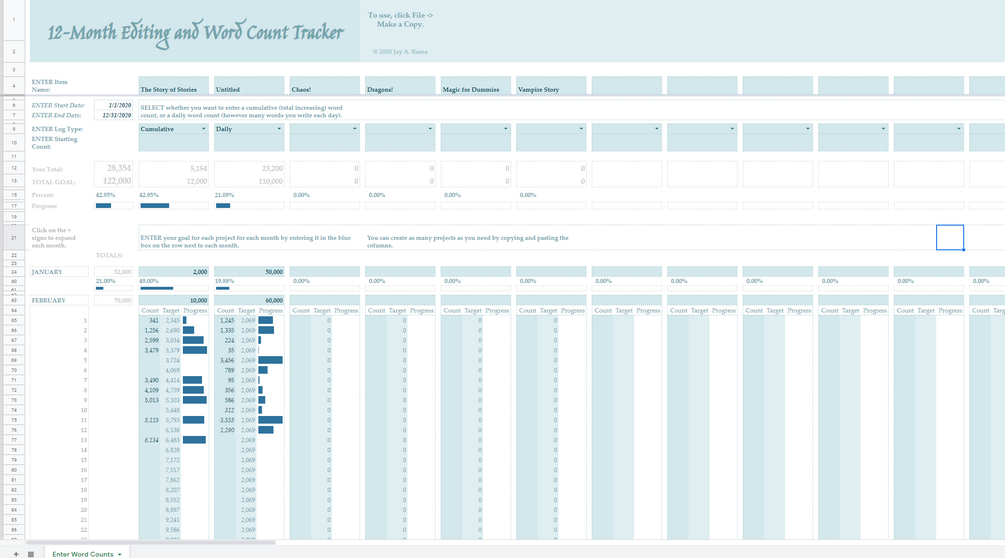Click February goal cell 60,000

(249, 300)
